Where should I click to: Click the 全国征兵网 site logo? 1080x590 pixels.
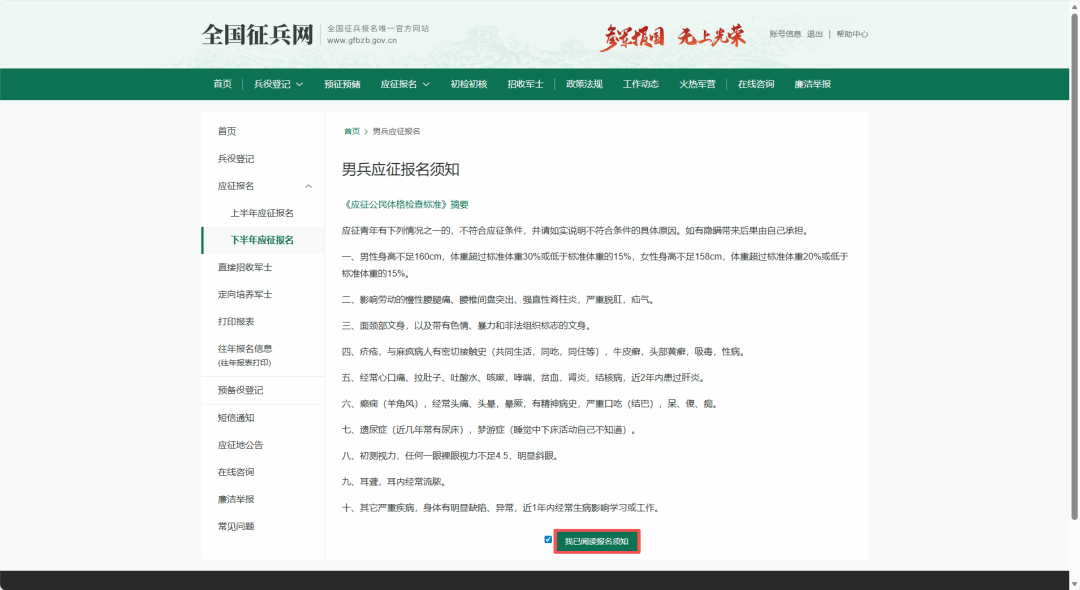256,34
